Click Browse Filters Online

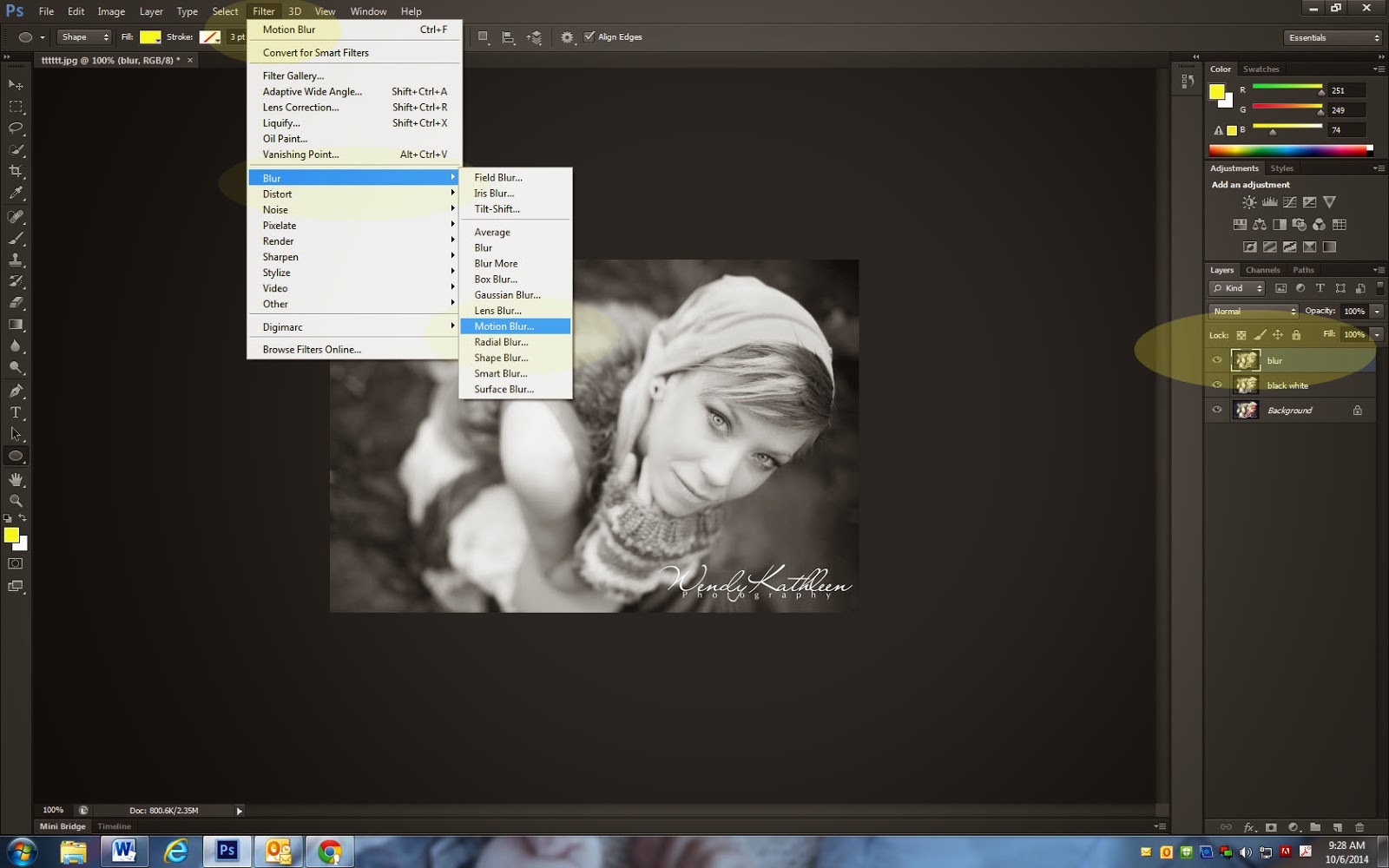[x=311, y=349]
